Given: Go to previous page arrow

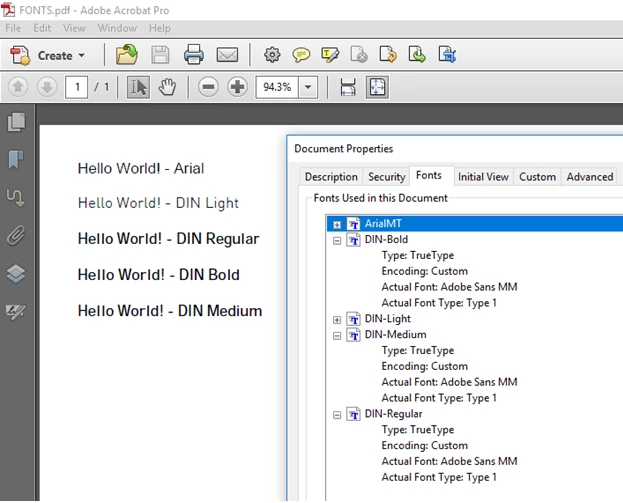Looking at the screenshot, I should (18, 87).
